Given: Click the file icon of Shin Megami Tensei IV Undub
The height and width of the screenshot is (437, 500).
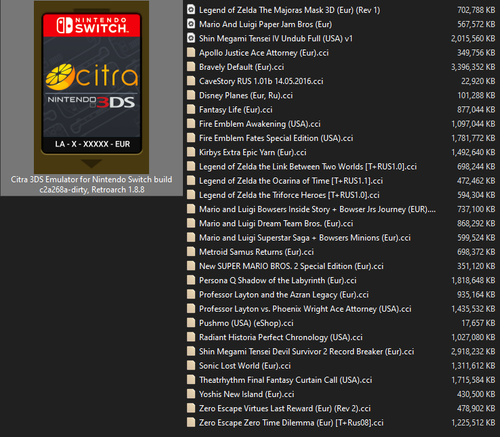Looking at the screenshot, I should (x=191, y=38).
